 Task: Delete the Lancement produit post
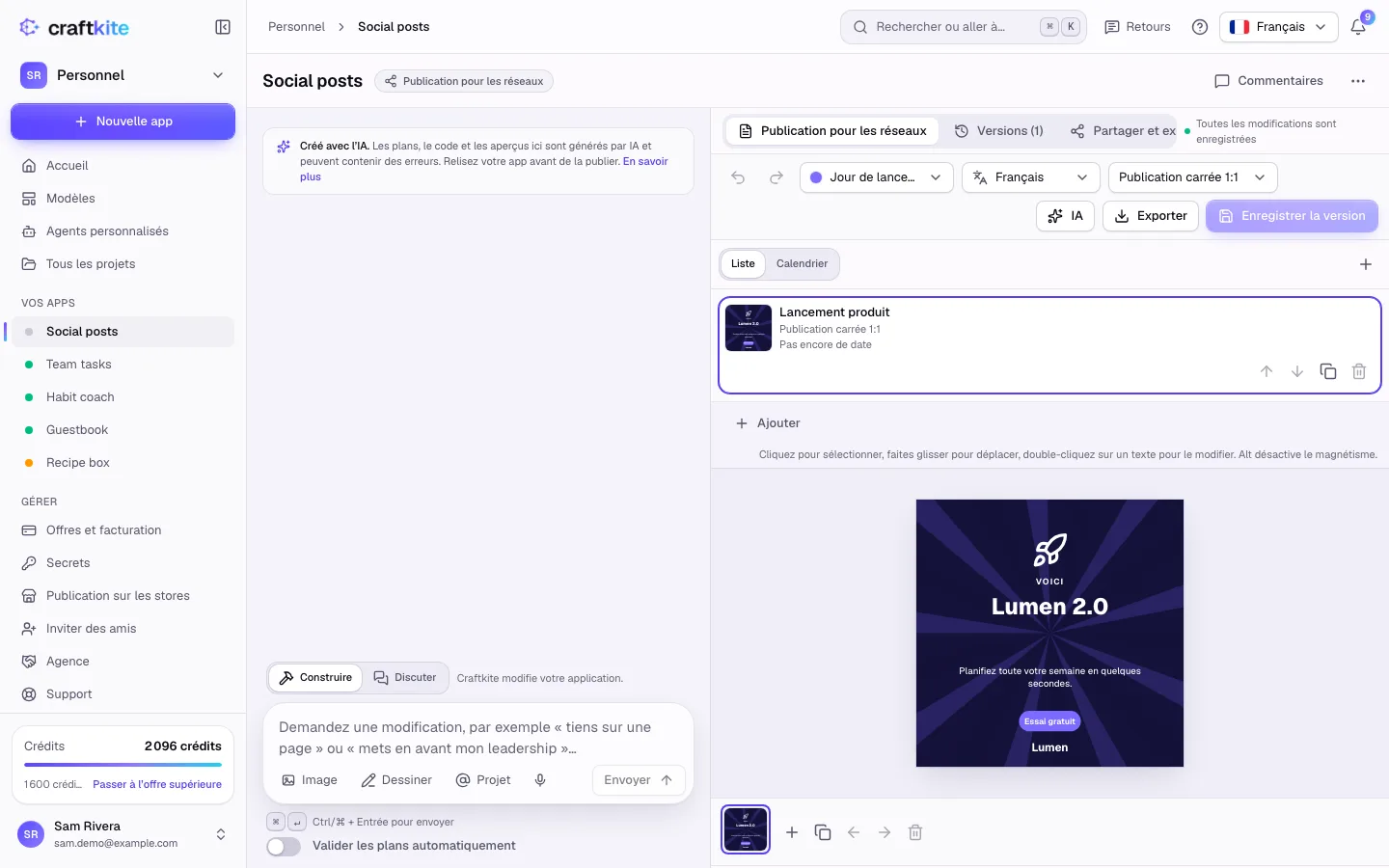click(1359, 371)
